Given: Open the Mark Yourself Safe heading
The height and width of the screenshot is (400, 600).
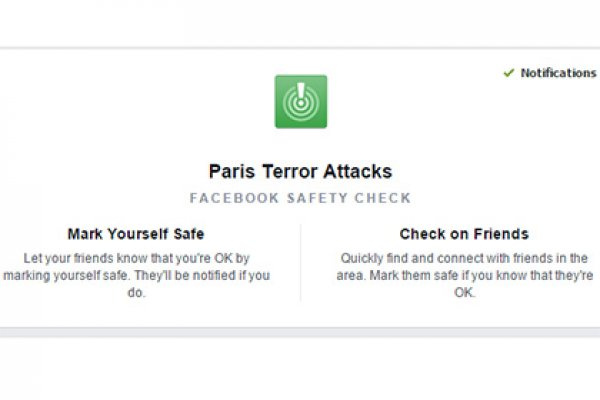Looking at the screenshot, I should [x=136, y=234].
